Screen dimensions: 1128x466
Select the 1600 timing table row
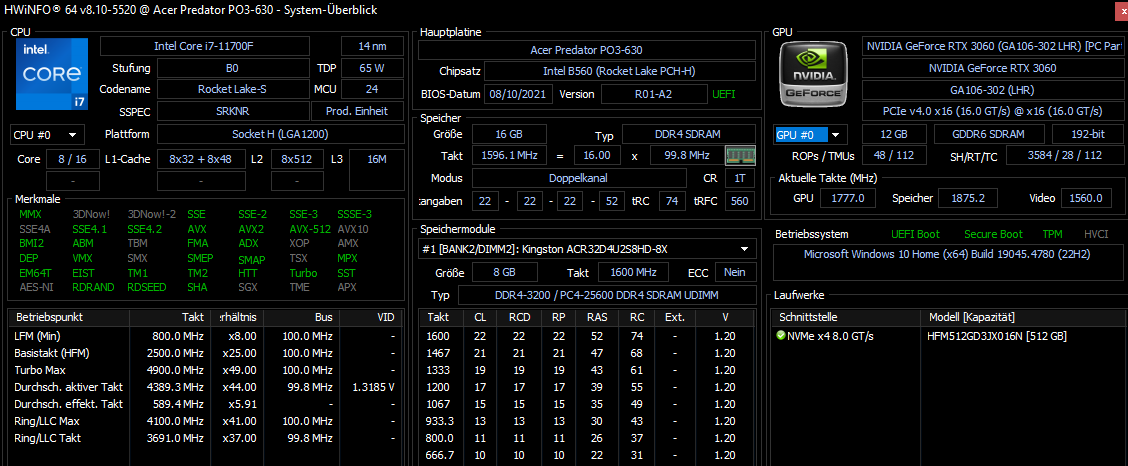point(587,336)
